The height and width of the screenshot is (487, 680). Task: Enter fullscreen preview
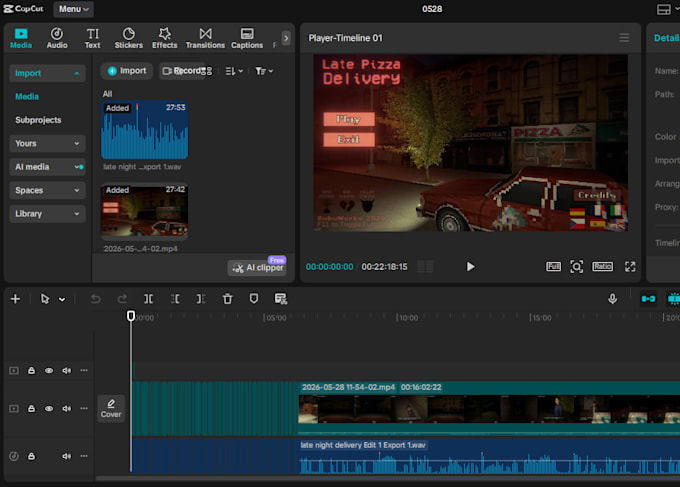(x=630, y=267)
